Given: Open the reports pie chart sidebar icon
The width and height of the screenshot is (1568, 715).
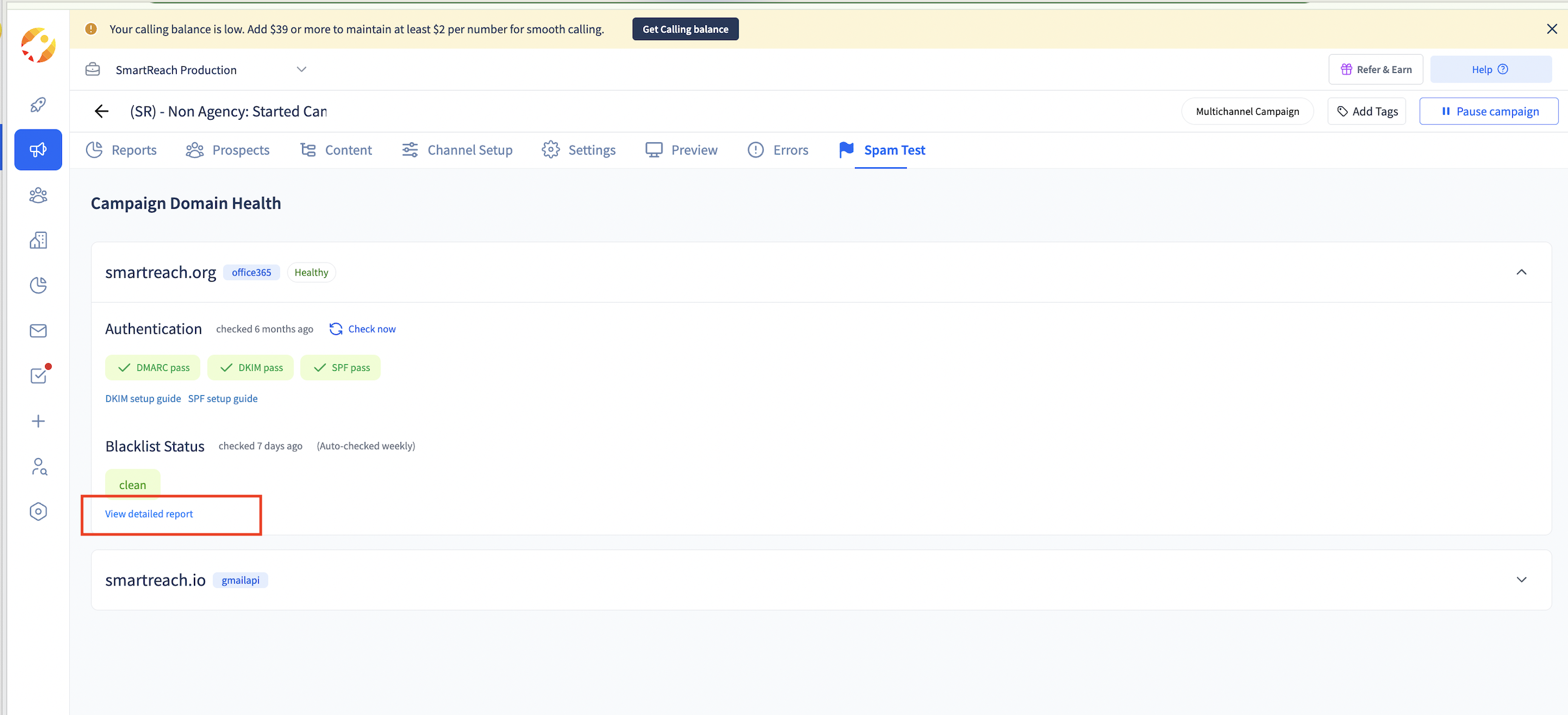Looking at the screenshot, I should [x=38, y=285].
